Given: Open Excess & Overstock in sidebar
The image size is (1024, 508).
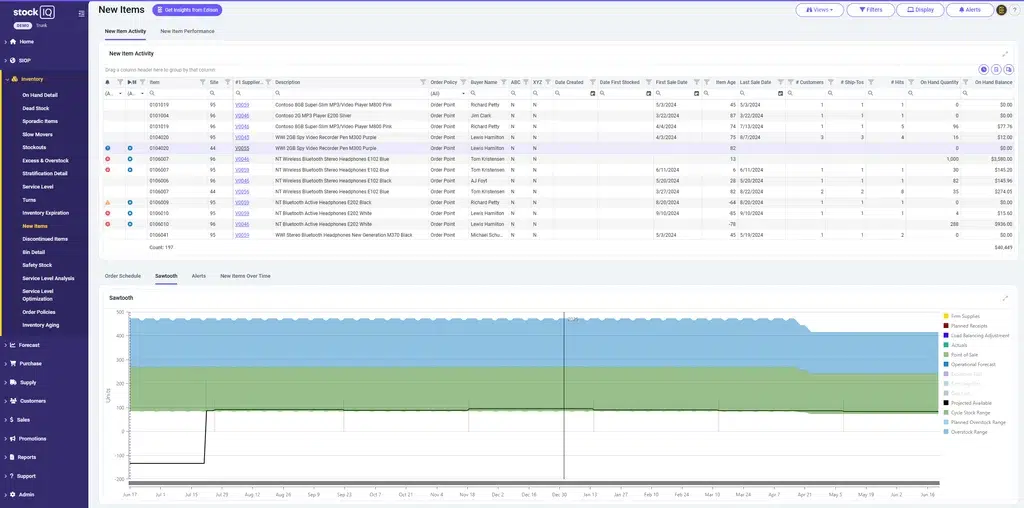Looking at the screenshot, I should click(x=45, y=161).
